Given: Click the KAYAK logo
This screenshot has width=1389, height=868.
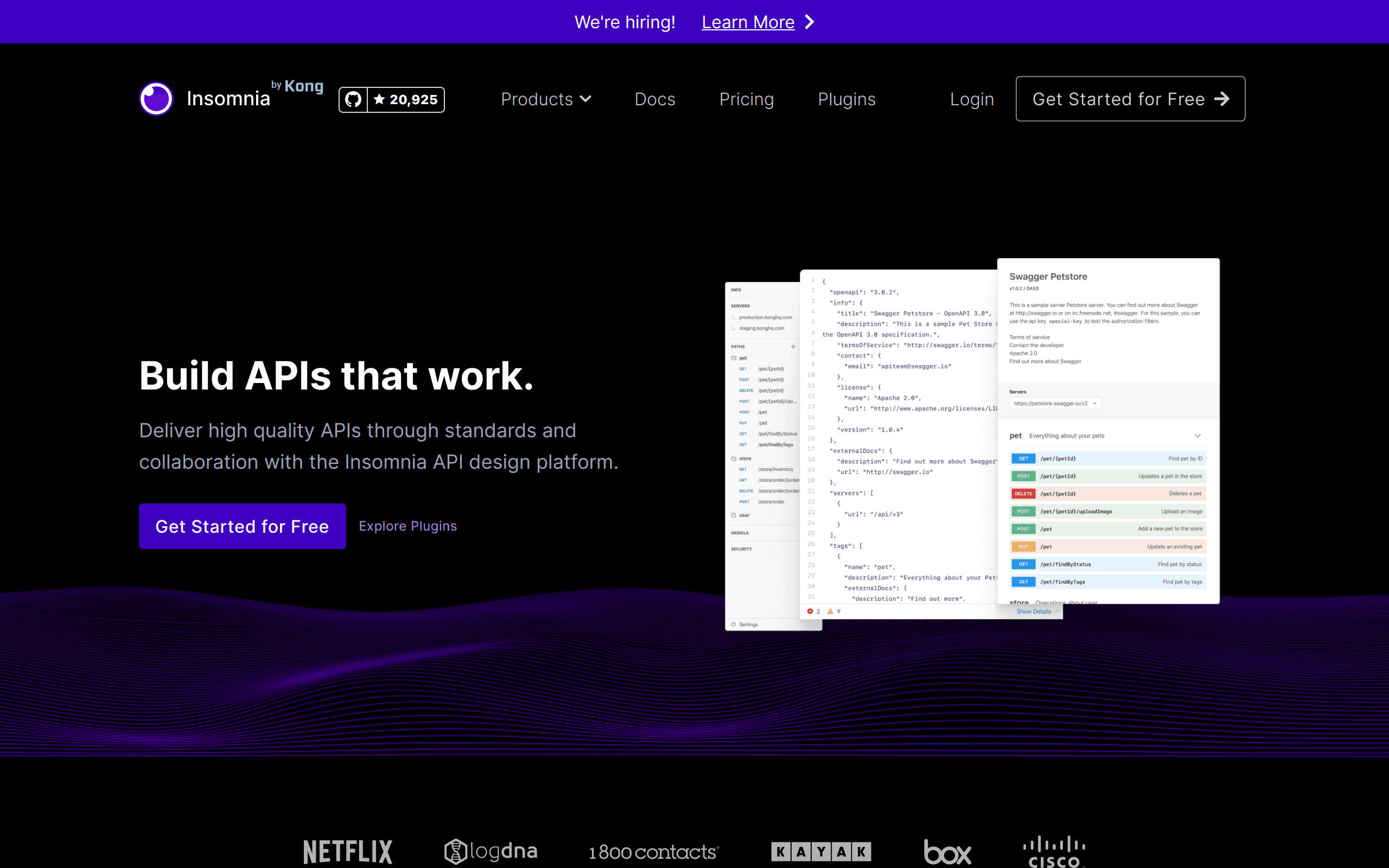Looking at the screenshot, I should [x=821, y=851].
